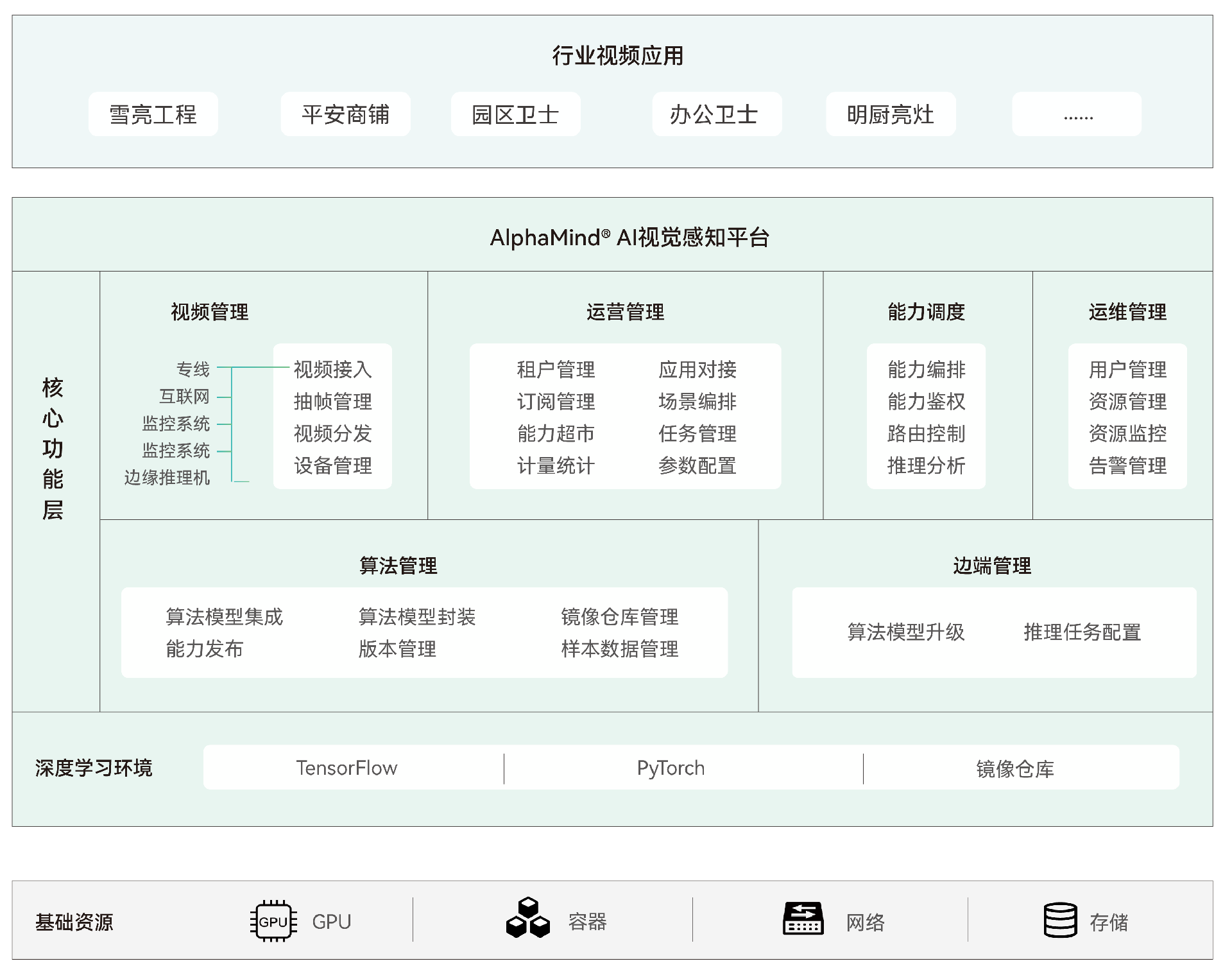Open the 能力调度 panel
1232x977 pixels.
coord(926,313)
